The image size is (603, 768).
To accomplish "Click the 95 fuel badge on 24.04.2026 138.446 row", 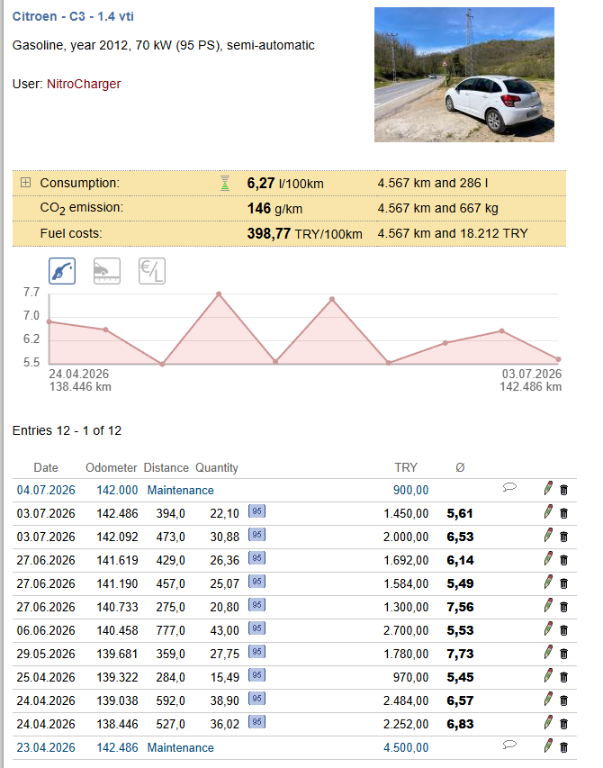I will point(257,722).
